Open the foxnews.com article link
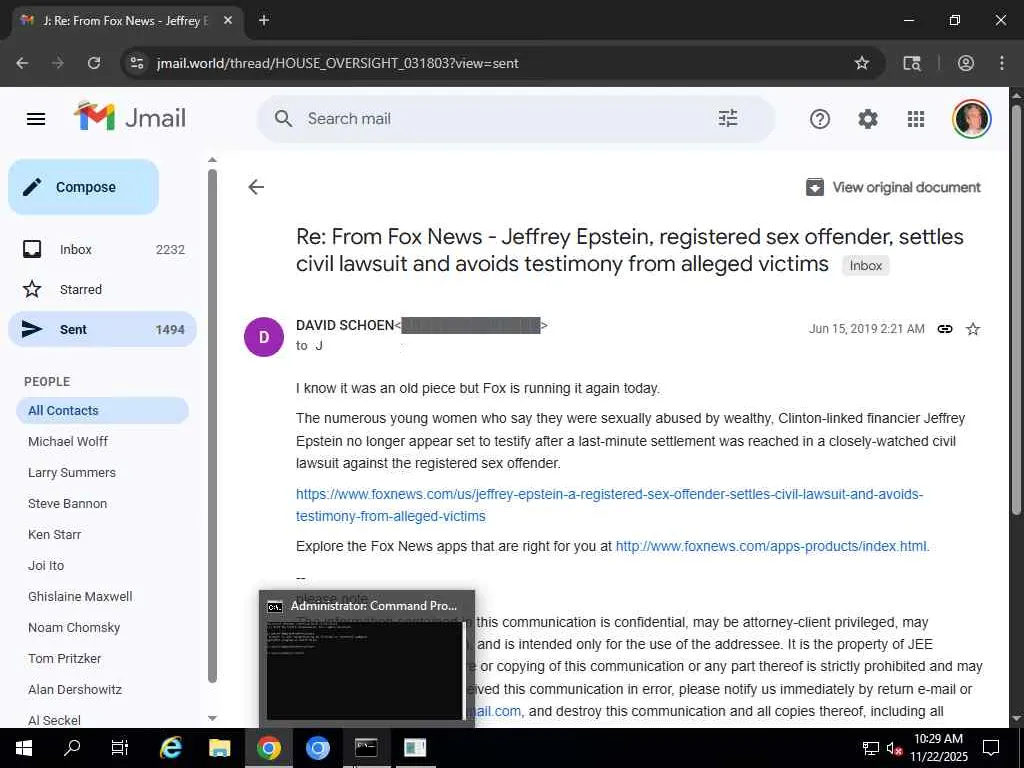Screen dimensions: 1024x768 (x=609, y=505)
